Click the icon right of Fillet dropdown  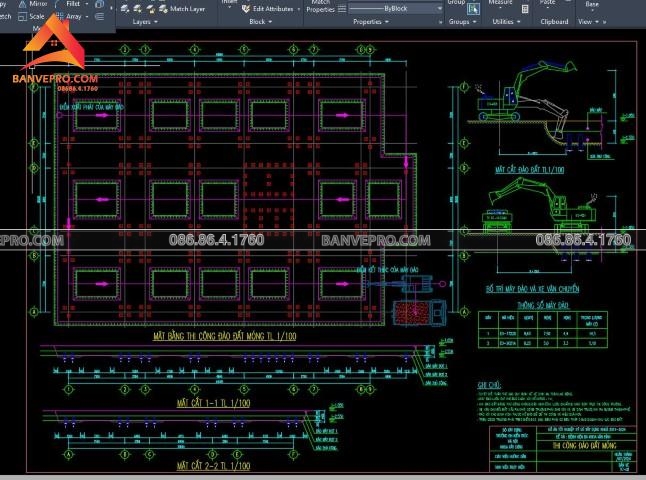99,4
